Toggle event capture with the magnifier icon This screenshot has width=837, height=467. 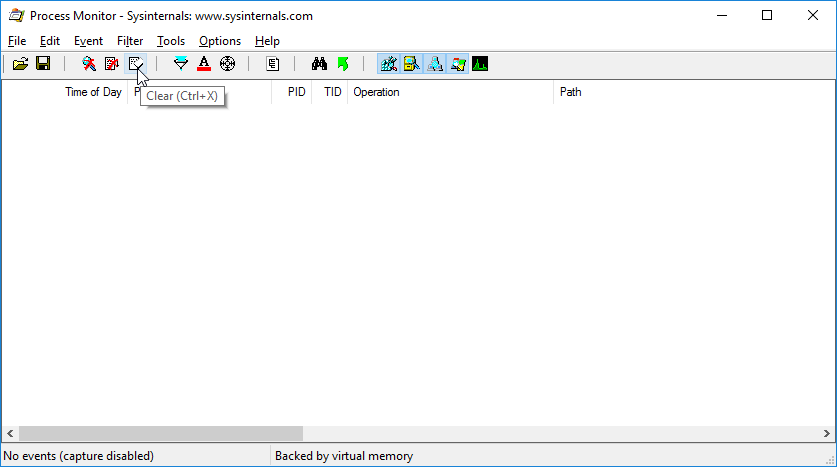(x=89, y=64)
